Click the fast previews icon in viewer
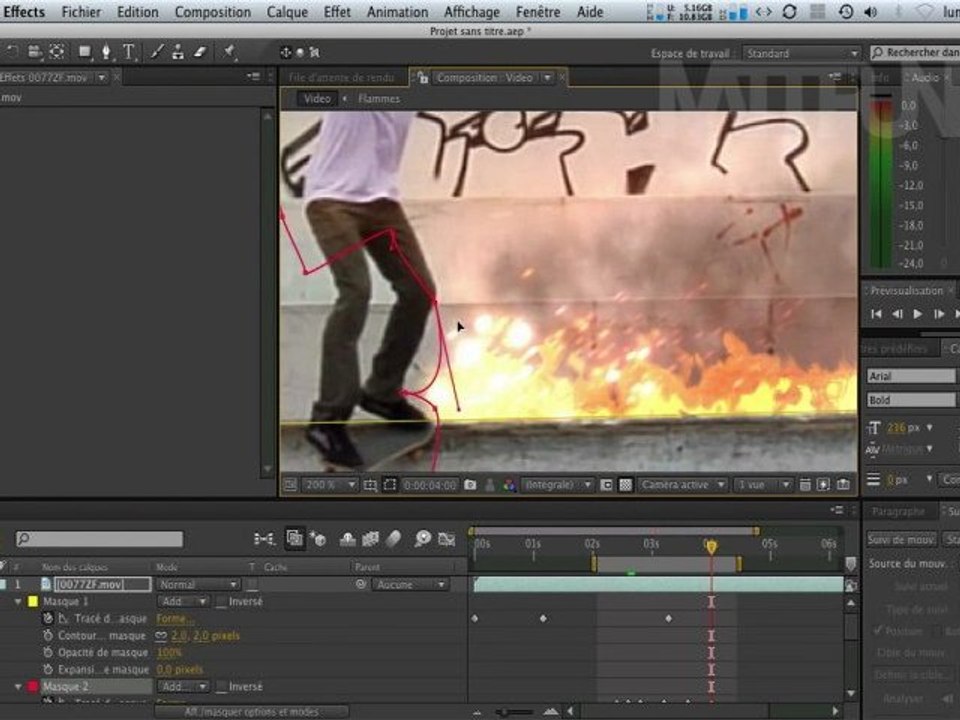960x720 pixels. click(x=823, y=485)
